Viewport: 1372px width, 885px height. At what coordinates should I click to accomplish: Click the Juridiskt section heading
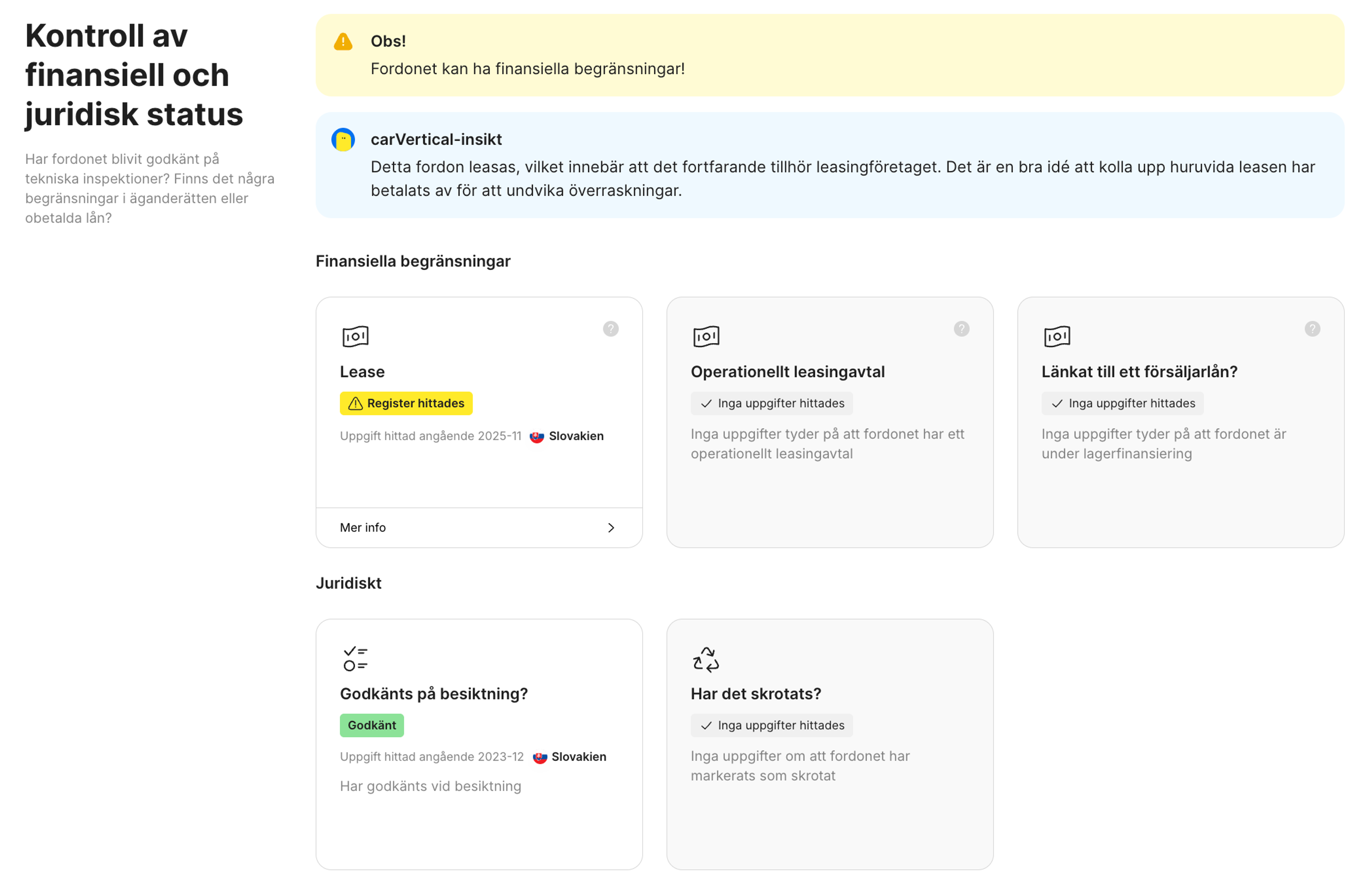tap(349, 583)
